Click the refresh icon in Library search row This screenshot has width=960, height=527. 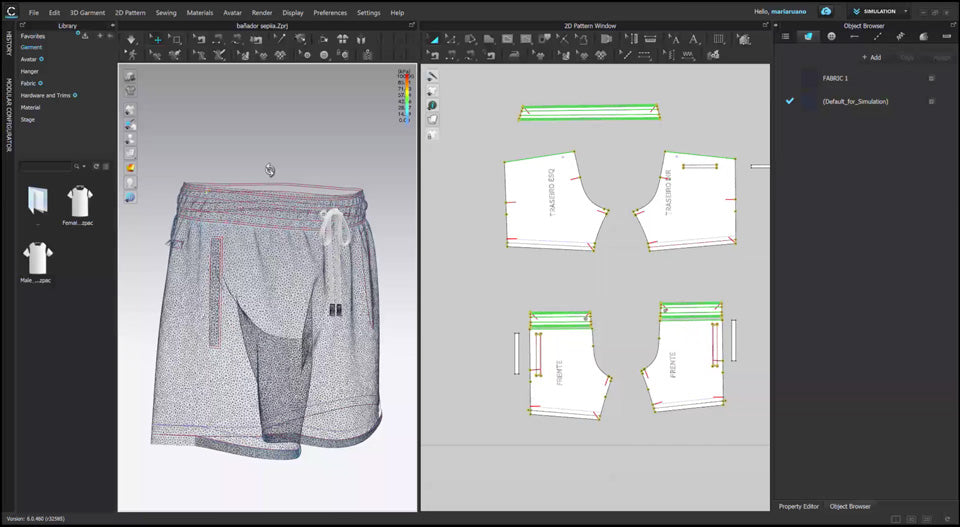pyautogui.click(x=96, y=166)
